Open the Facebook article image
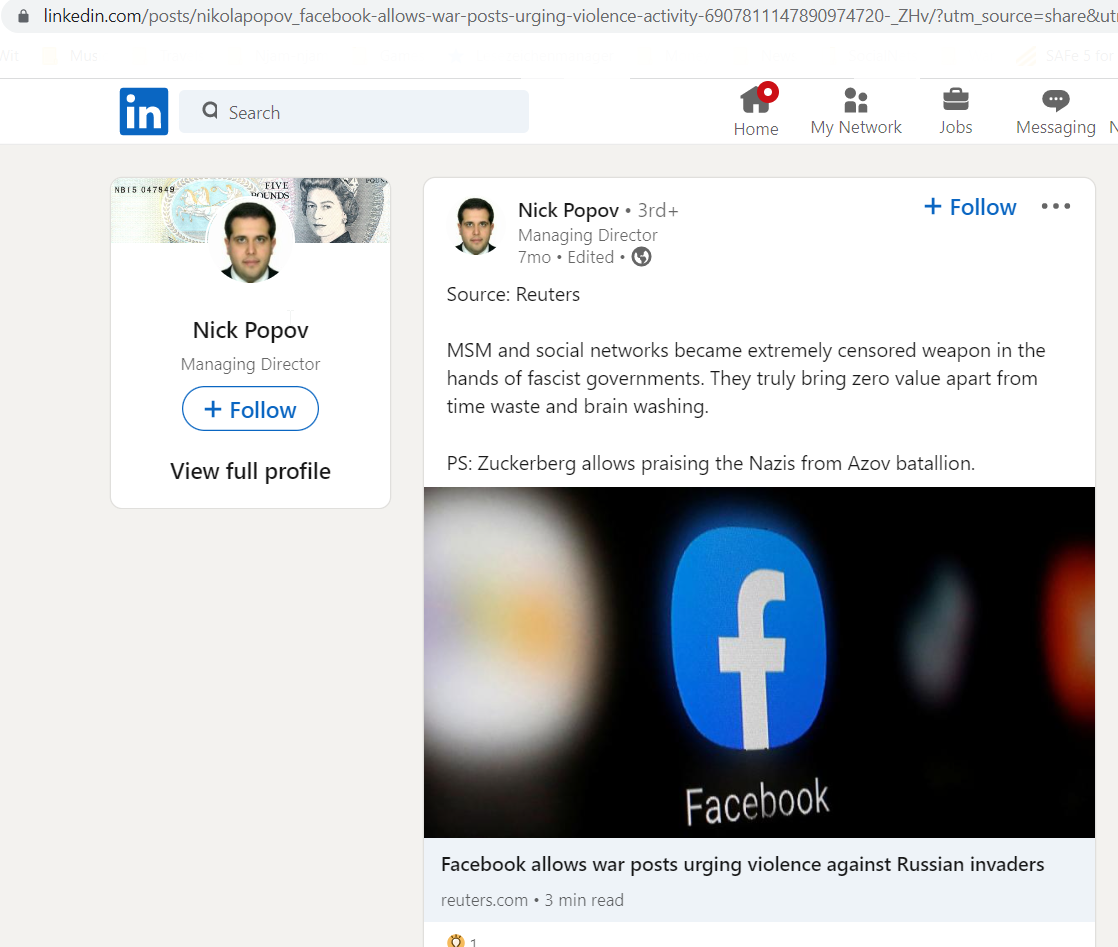The width and height of the screenshot is (1118, 947). (759, 662)
